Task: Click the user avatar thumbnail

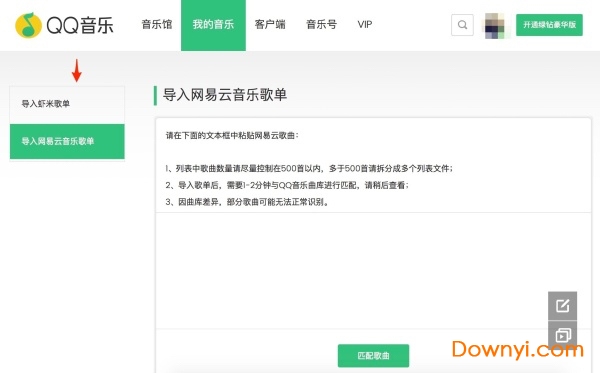Action: [x=495, y=25]
